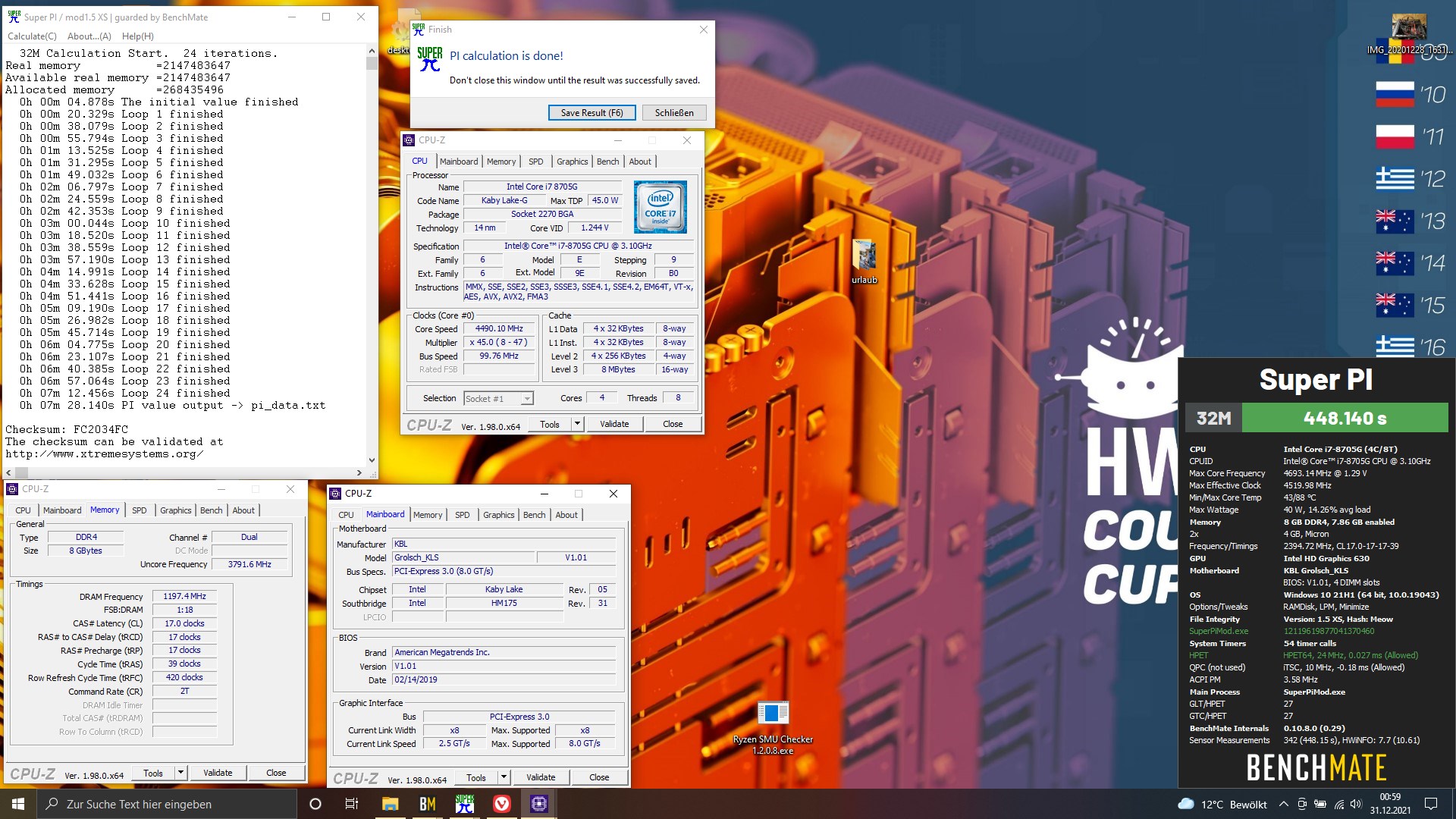Open Vivaldi browser taskbar icon

coord(501,804)
